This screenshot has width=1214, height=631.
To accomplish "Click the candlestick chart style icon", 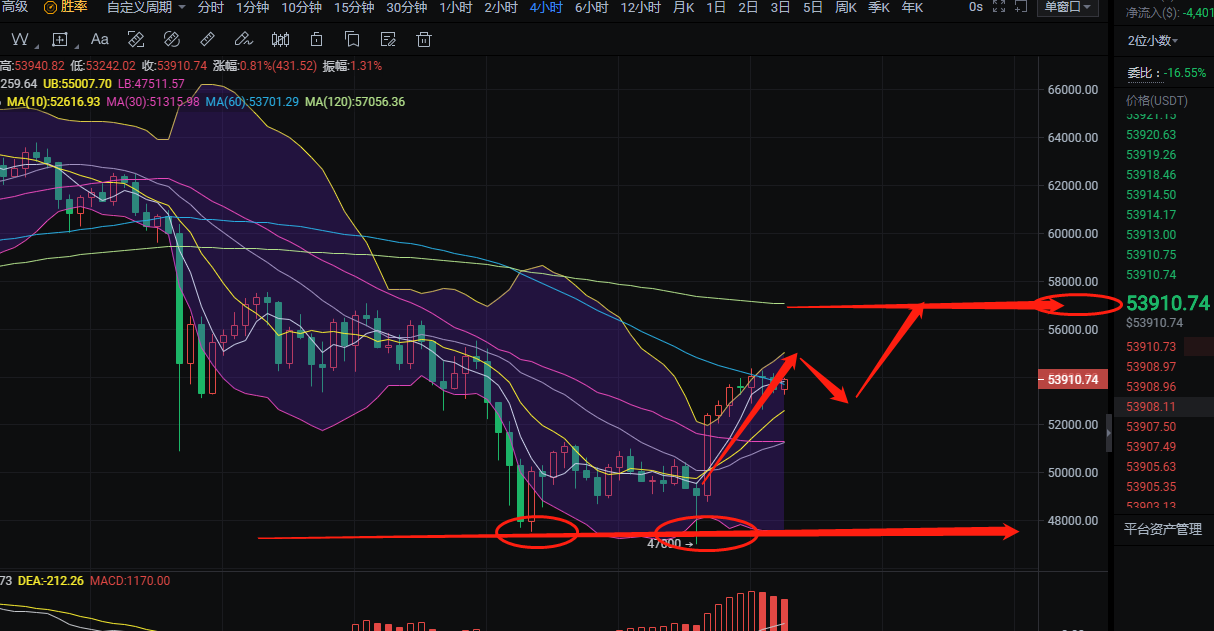I will (x=280, y=40).
